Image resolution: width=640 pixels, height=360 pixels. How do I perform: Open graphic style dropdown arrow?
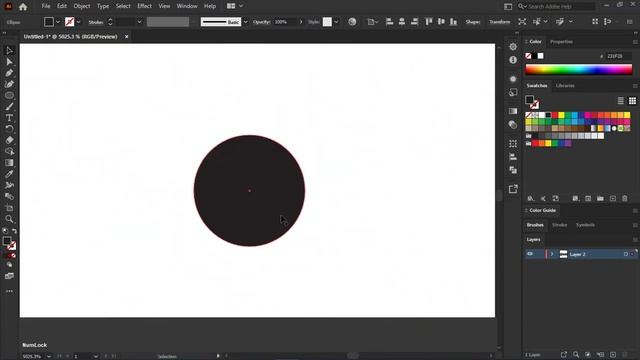(x=336, y=22)
